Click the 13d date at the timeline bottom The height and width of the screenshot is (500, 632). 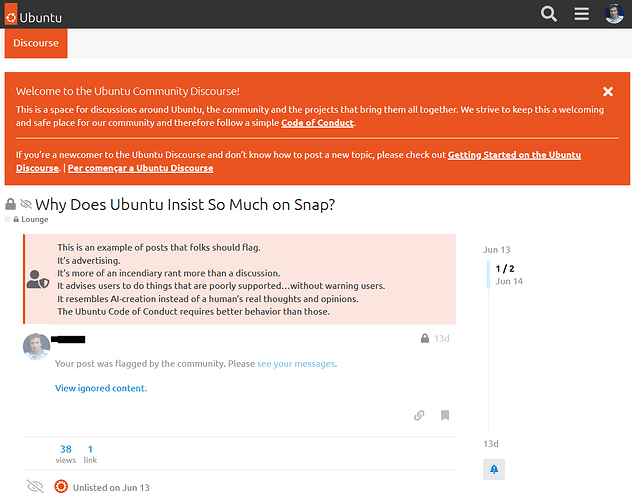point(491,444)
